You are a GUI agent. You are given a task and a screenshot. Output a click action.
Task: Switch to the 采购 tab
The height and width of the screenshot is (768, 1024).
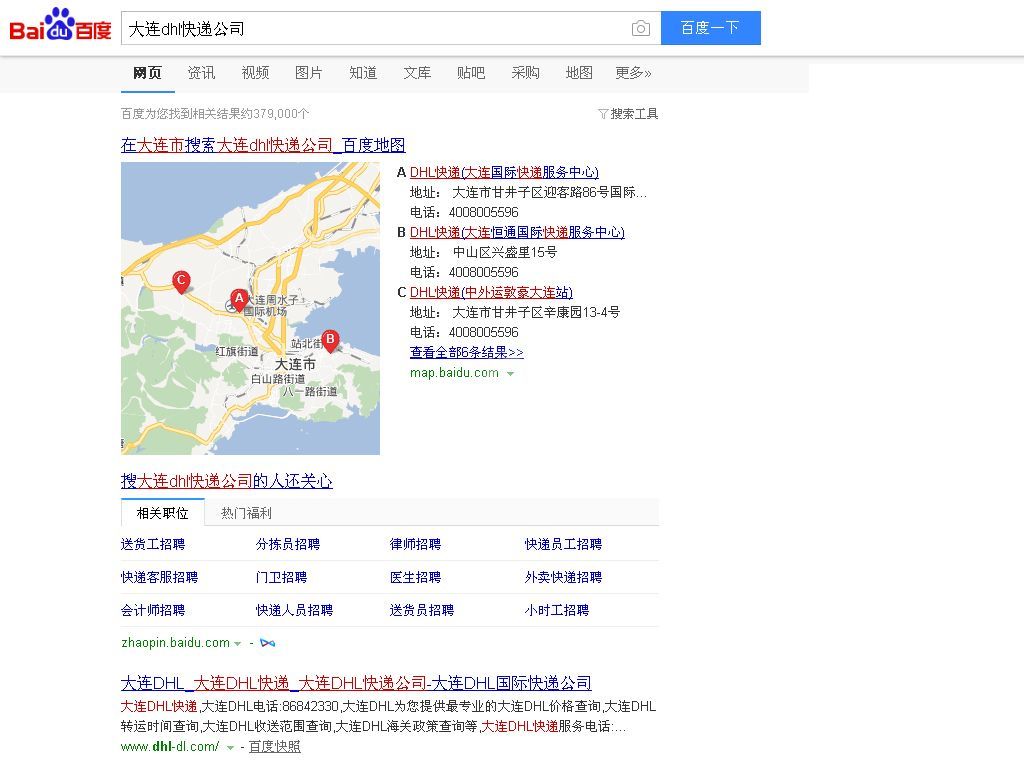[x=525, y=72]
